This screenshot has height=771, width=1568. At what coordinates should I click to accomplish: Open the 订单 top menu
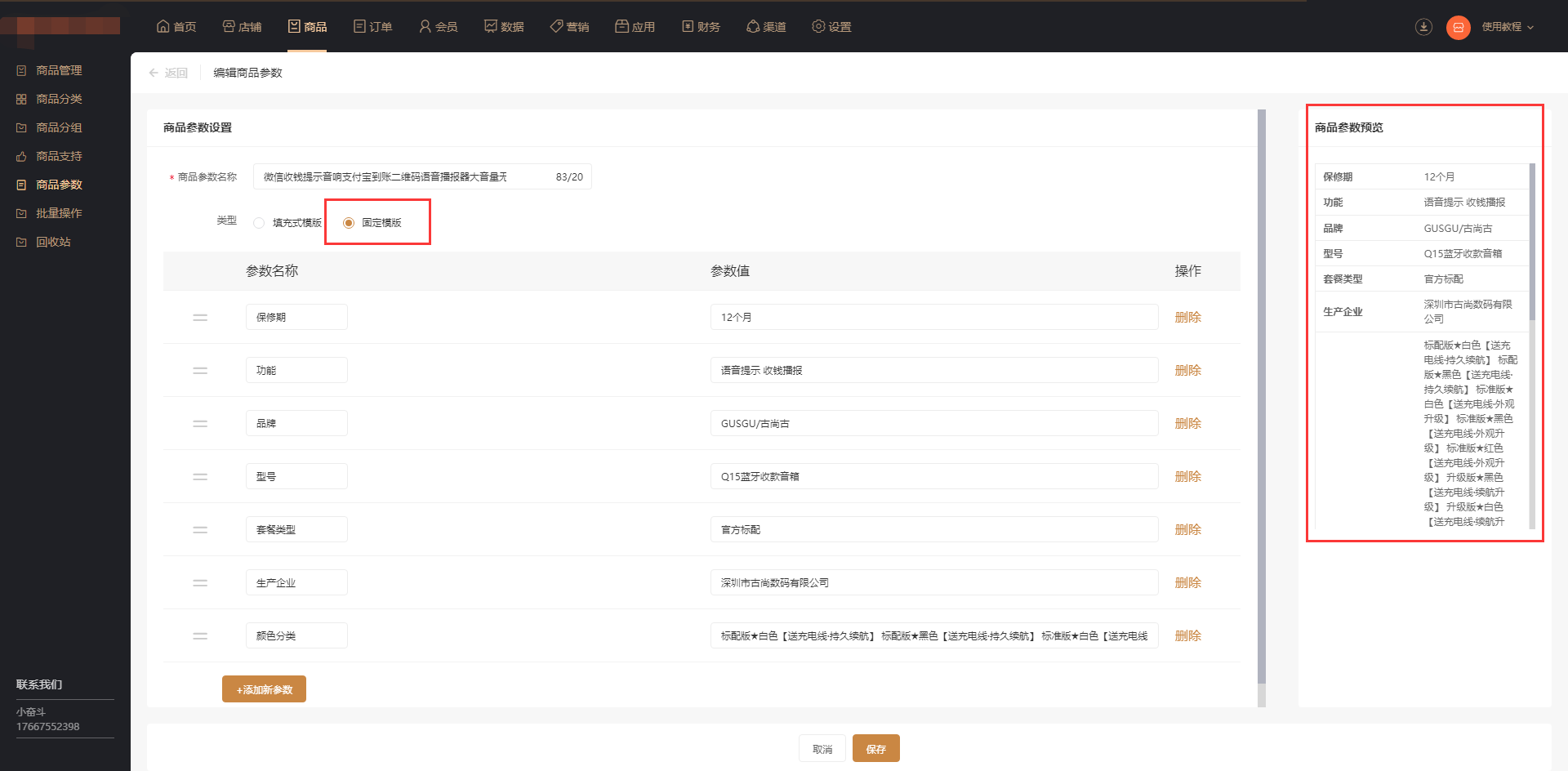point(373,27)
